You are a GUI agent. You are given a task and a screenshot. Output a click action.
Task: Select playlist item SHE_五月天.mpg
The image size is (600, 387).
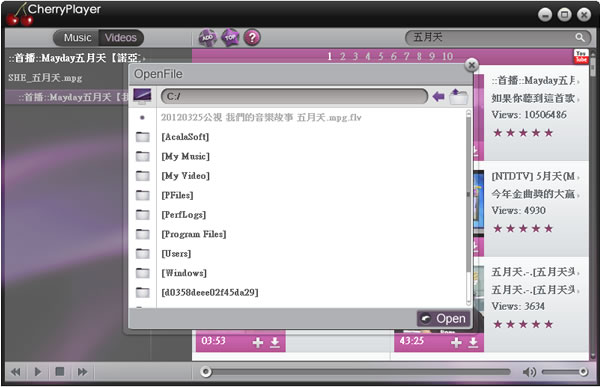pyautogui.click(x=45, y=78)
